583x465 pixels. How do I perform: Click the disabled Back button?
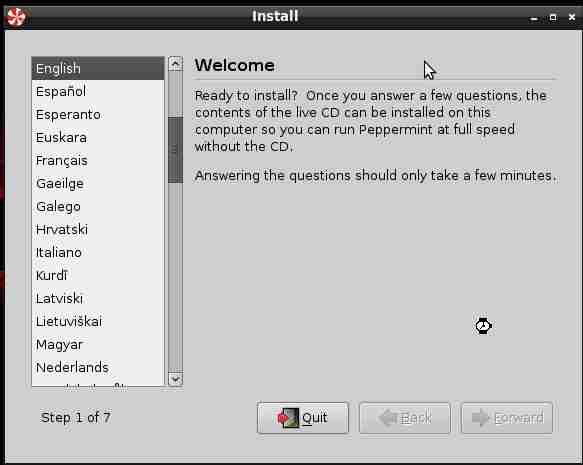(405, 418)
